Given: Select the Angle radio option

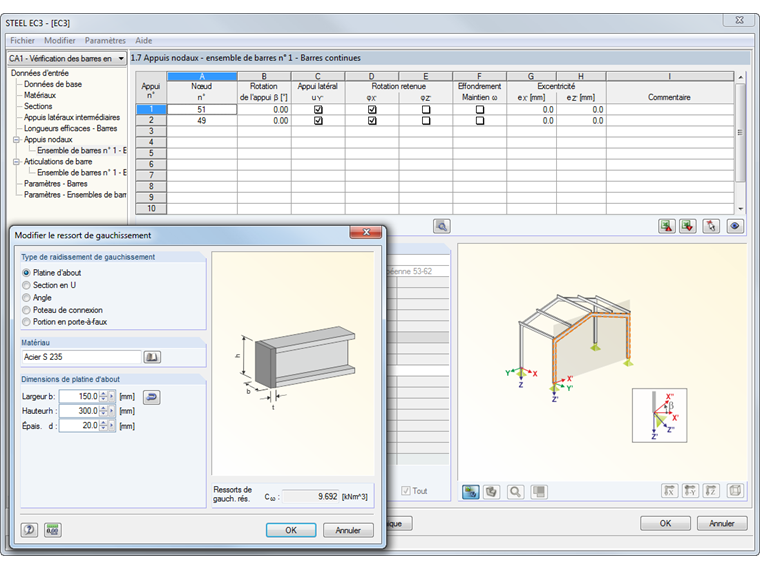Looking at the screenshot, I should point(26,298).
